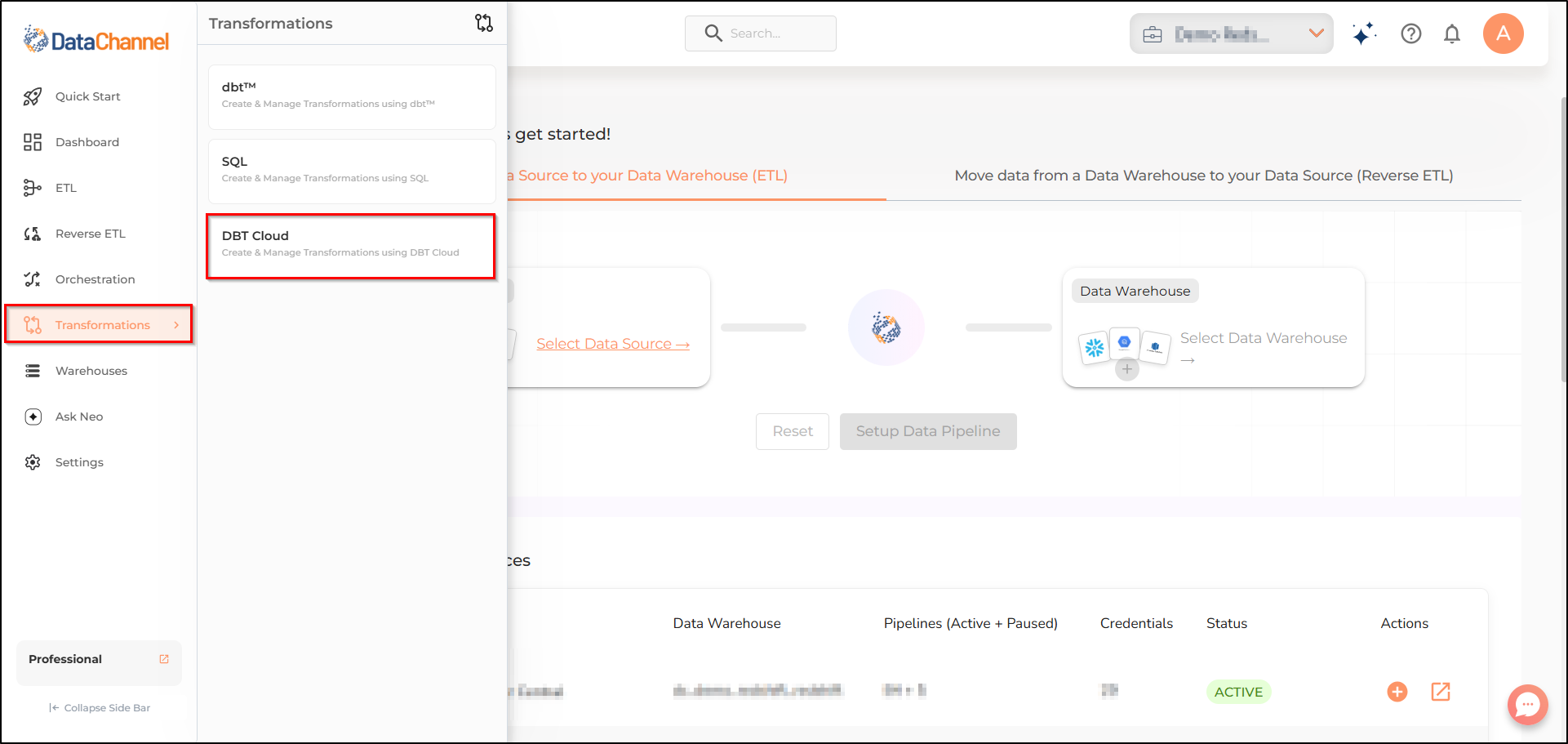
Task: Click the orange add action icon
Action: click(1397, 692)
